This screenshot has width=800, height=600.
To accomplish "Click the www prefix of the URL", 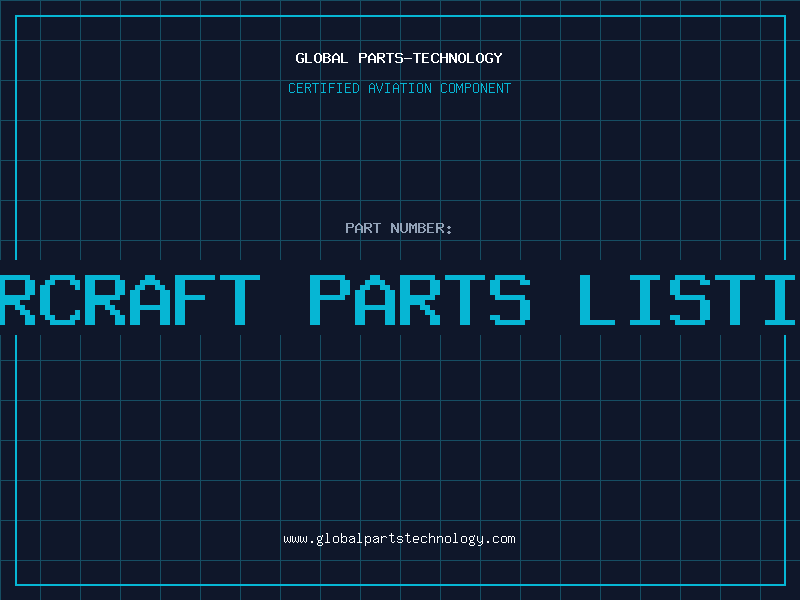I will 295,539.
